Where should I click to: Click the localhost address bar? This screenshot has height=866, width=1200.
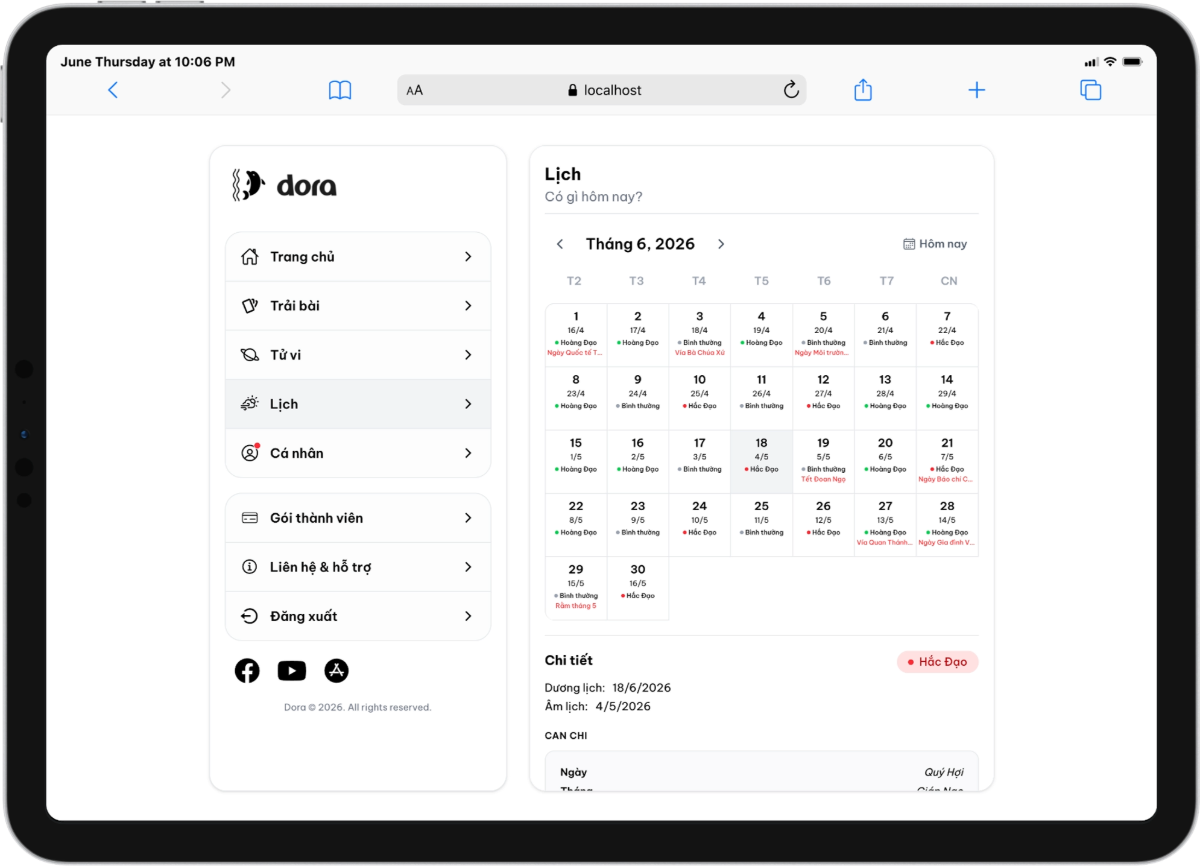tap(602, 90)
